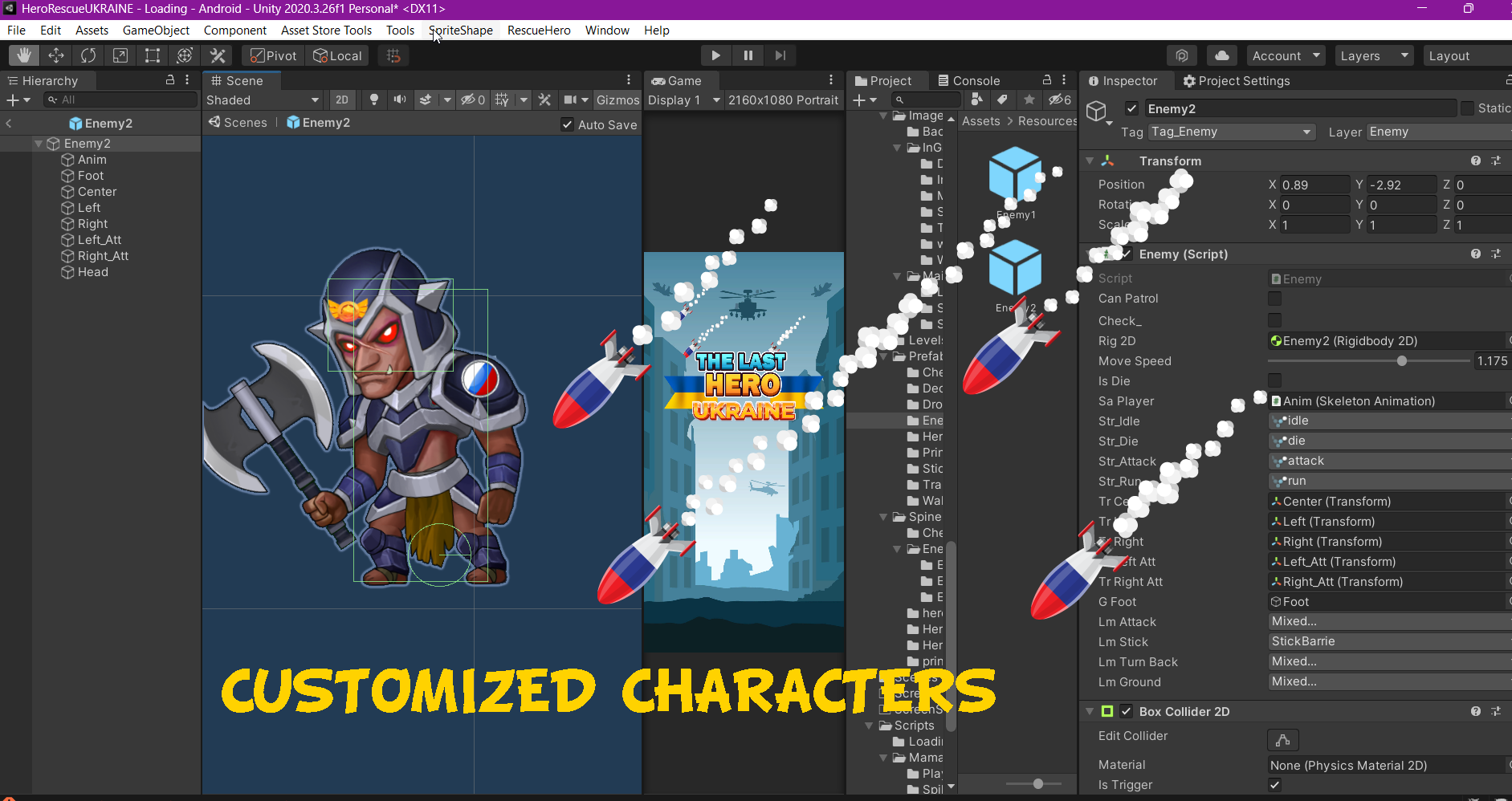Open the Tag_Enemy tag dropdown

pyautogui.click(x=1231, y=132)
